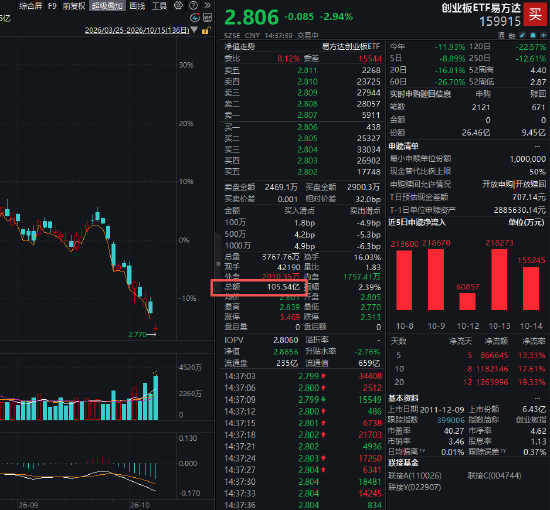This screenshot has width=550, height=510.
Task: Click the 融 tag icon
Action: (x=512, y=35)
